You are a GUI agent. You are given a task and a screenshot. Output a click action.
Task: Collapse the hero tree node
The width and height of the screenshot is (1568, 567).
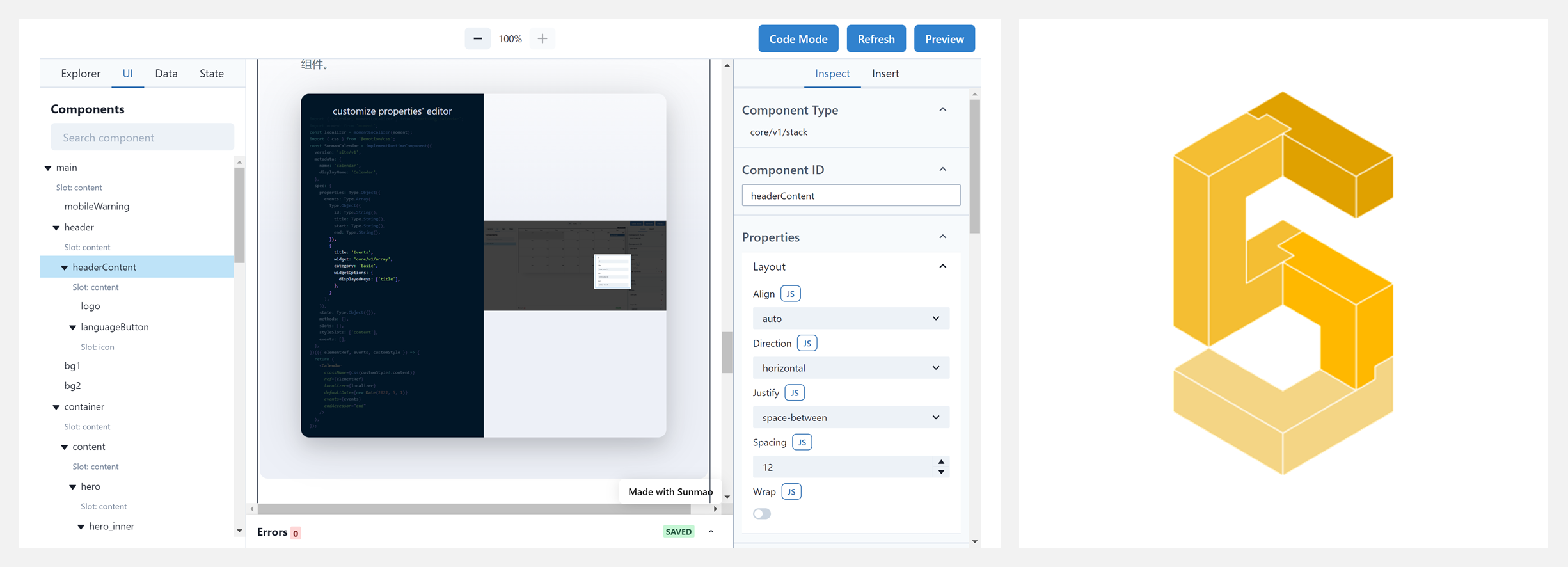tap(73, 487)
